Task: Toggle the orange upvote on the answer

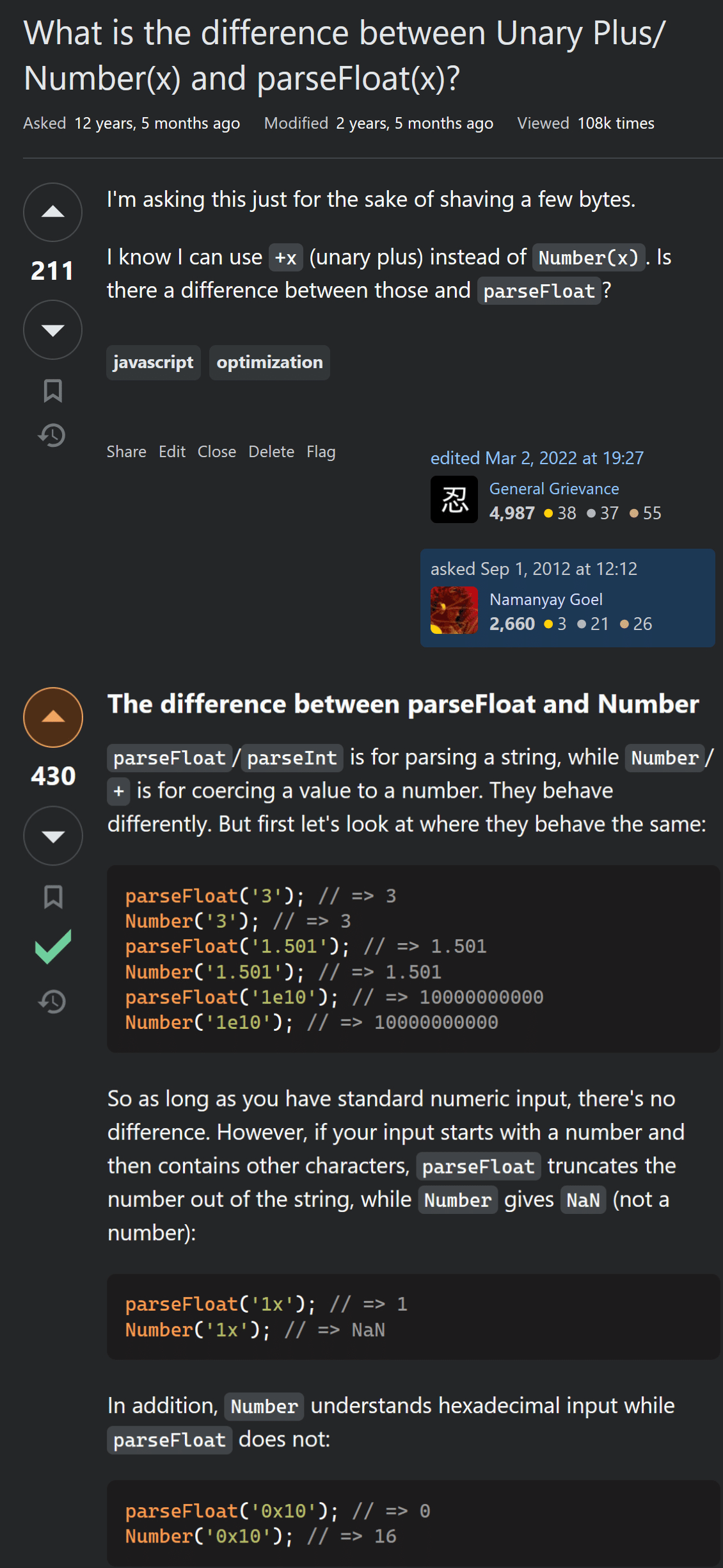Action: (x=53, y=717)
